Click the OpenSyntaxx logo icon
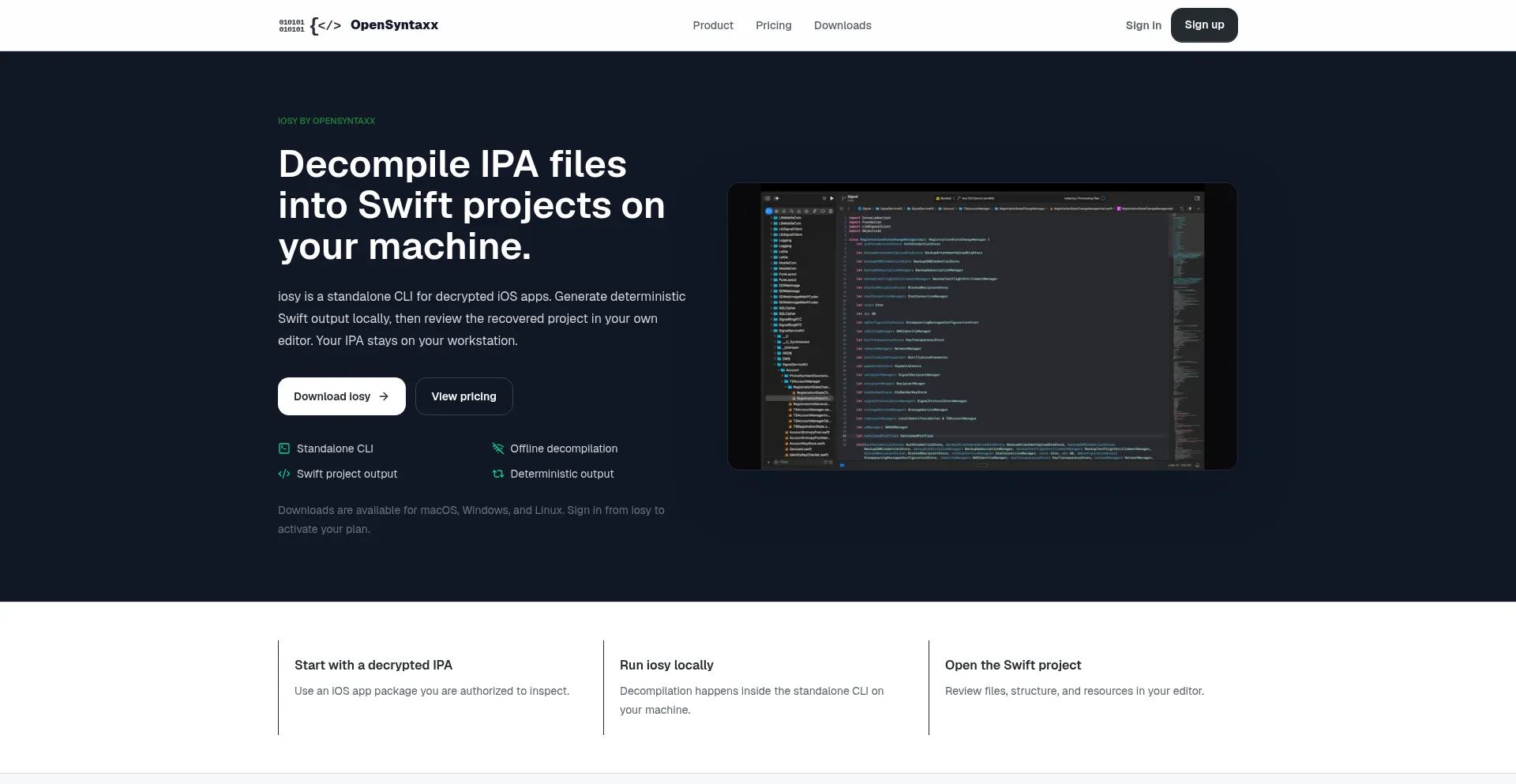The height and width of the screenshot is (784, 1516). [310, 25]
